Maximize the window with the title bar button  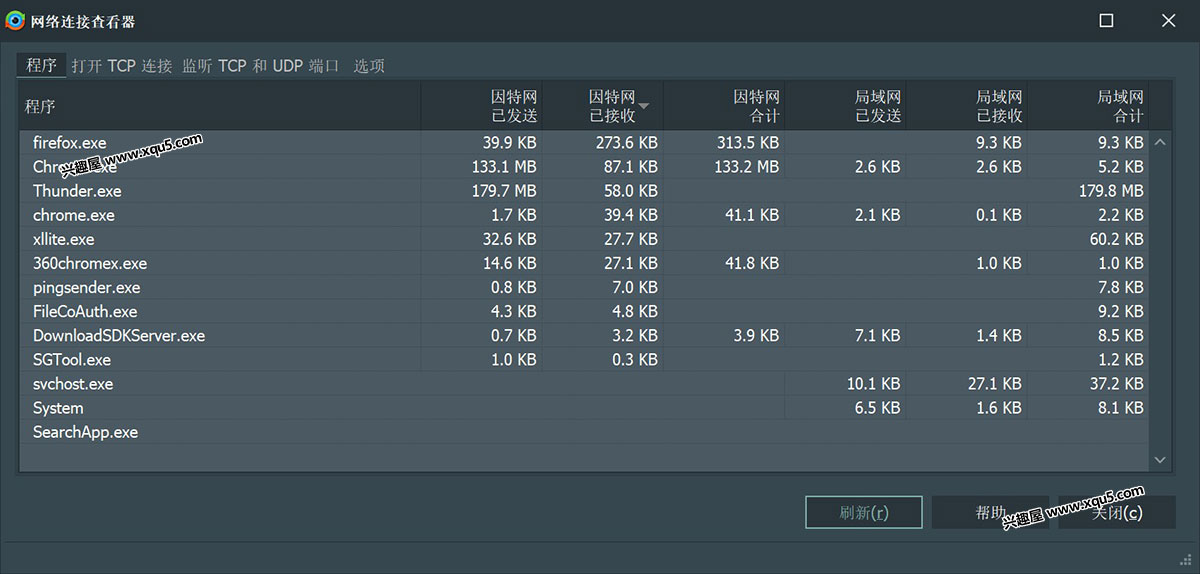1106,20
